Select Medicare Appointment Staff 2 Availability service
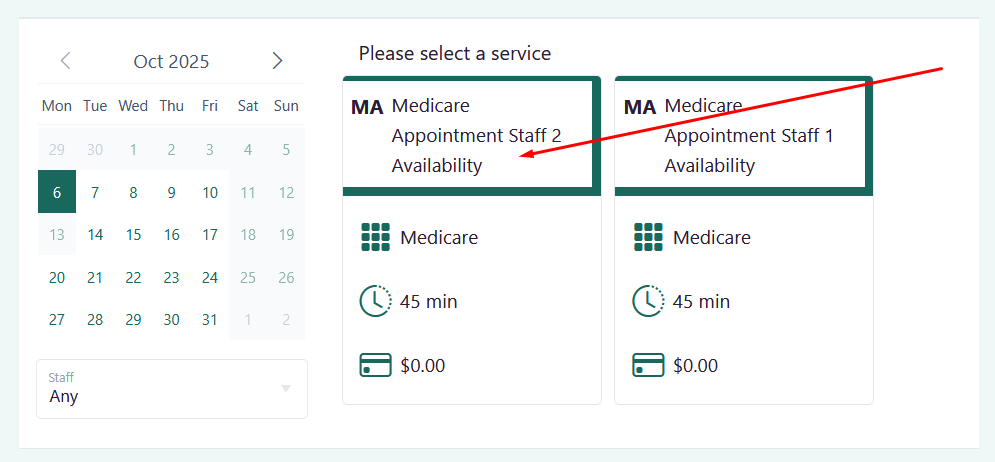This screenshot has height=462, width=995. (470, 136)
